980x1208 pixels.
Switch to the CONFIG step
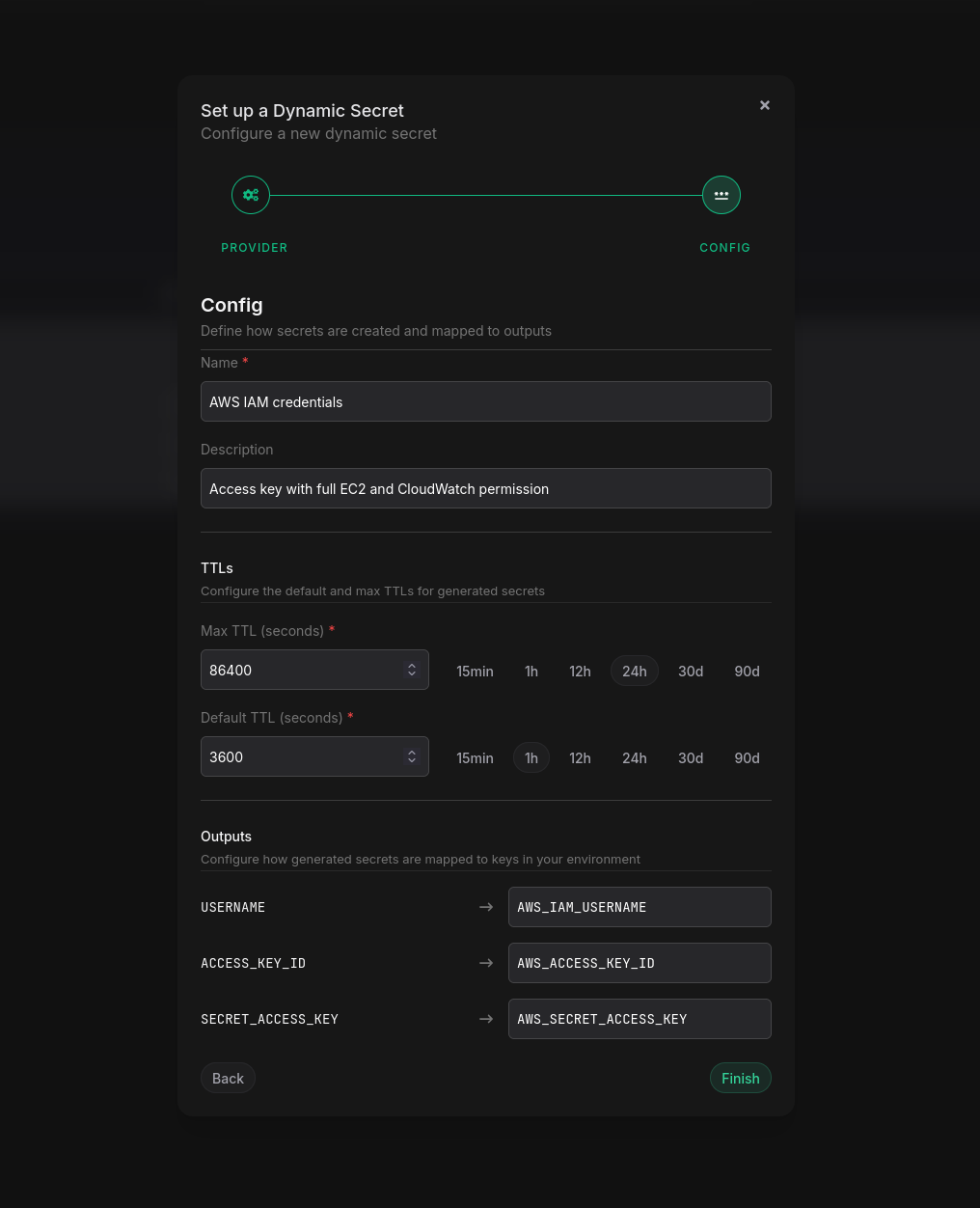(x=725, y=247)
